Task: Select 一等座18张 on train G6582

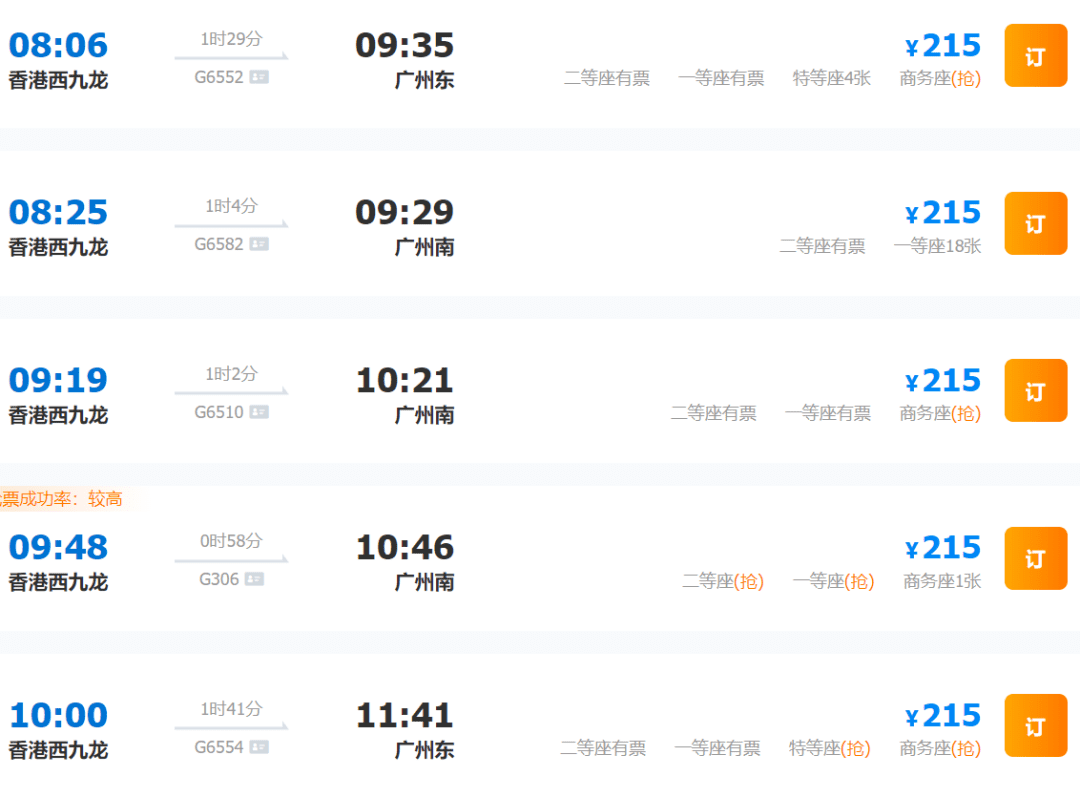Action: [937, 246]
